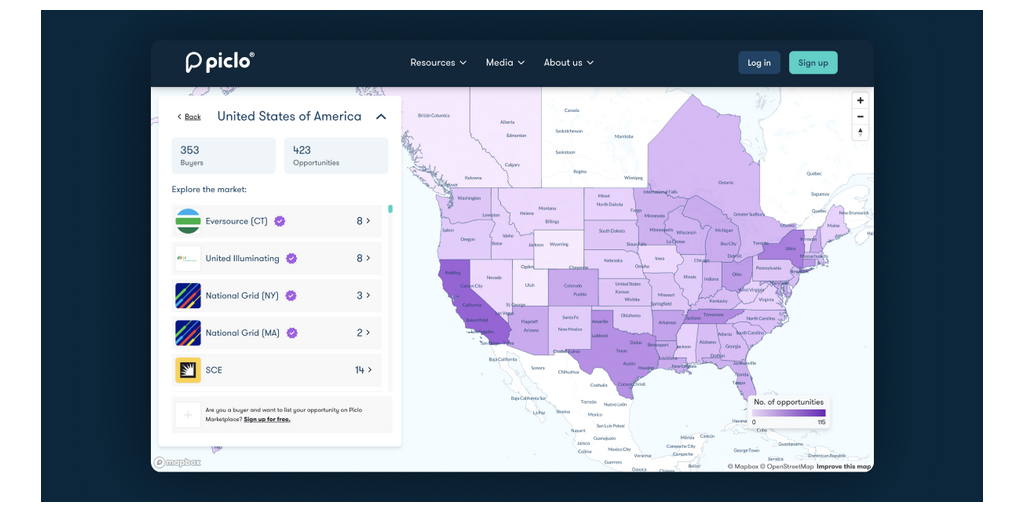Click the Piclo logo

[220, 62]
